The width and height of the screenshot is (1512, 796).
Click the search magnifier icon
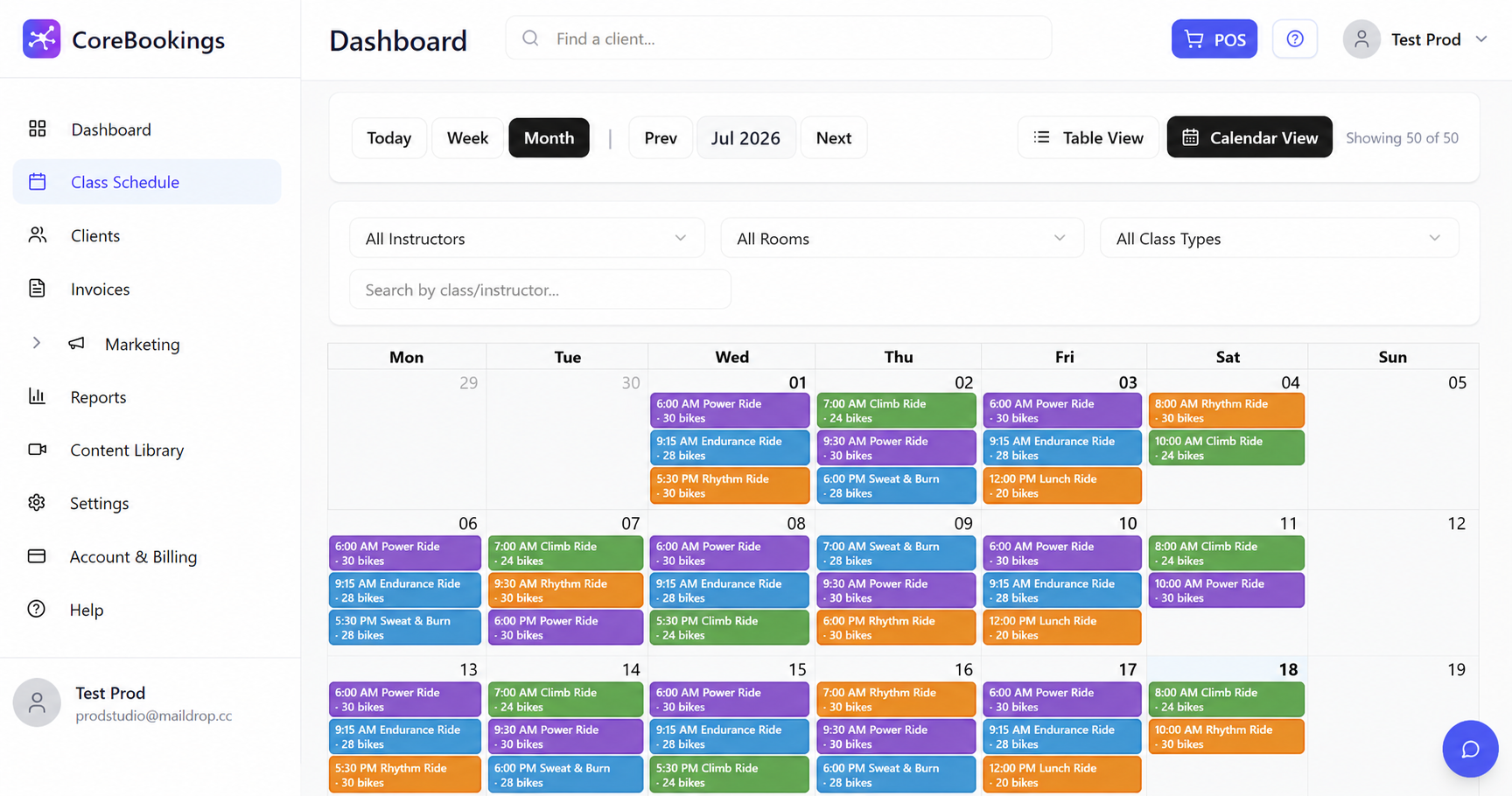pos(530,38)
